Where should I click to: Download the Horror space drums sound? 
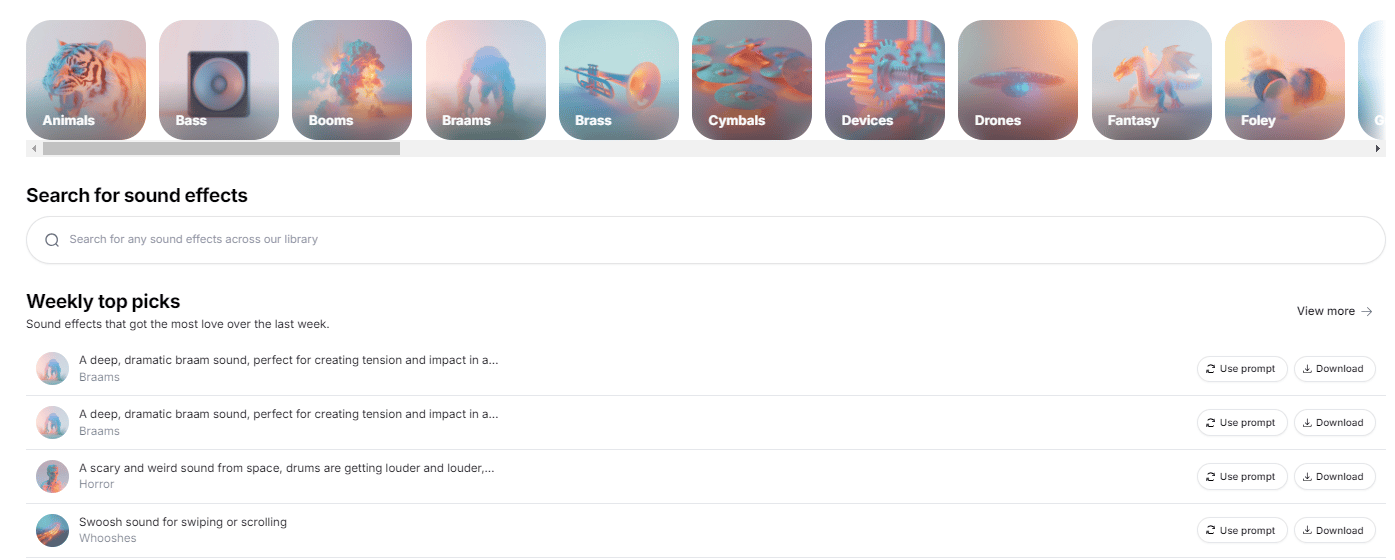tap(1334, 477)
